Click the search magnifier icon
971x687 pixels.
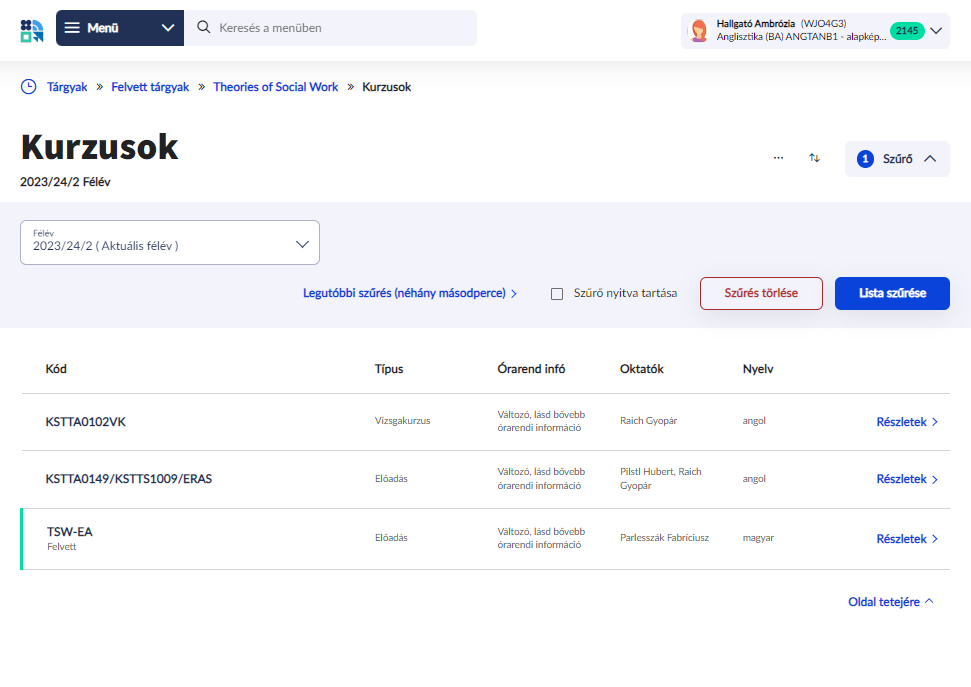click(x=204, y=28)
